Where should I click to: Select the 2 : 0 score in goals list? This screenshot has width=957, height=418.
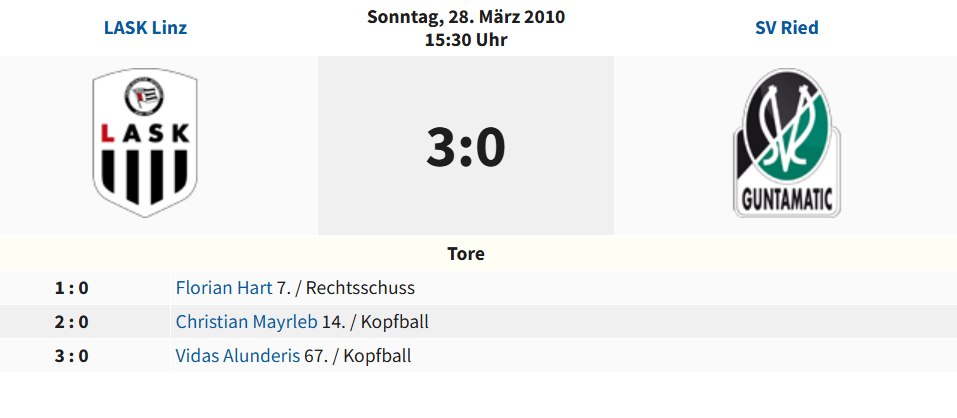(x=71, y=322)
